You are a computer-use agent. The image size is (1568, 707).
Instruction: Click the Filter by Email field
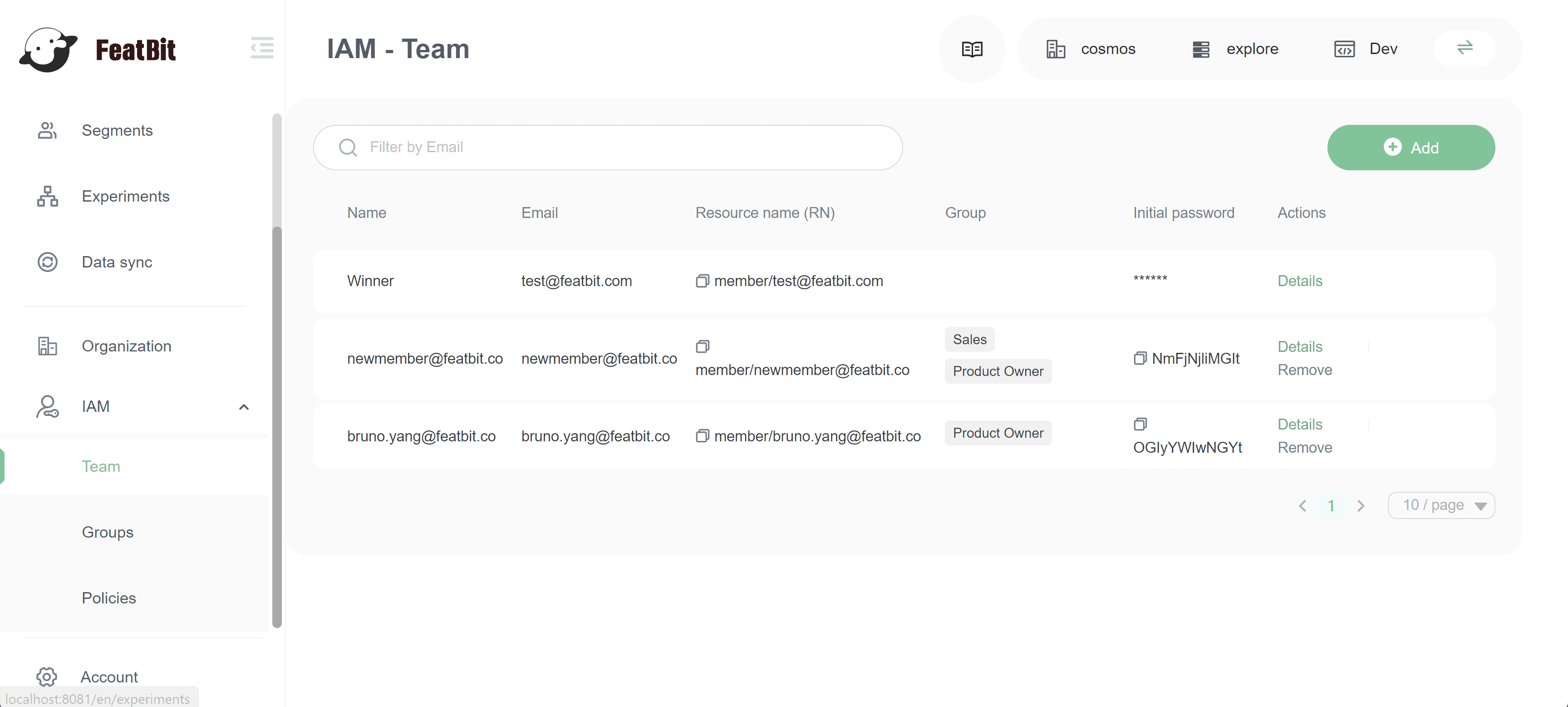coord(609,148)
